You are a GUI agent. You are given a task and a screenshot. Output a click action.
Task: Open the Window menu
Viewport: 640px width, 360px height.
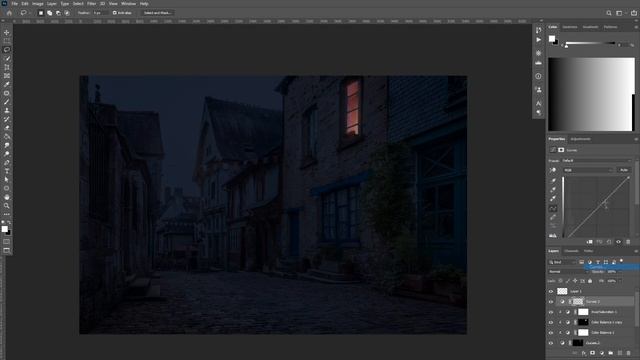128,4
